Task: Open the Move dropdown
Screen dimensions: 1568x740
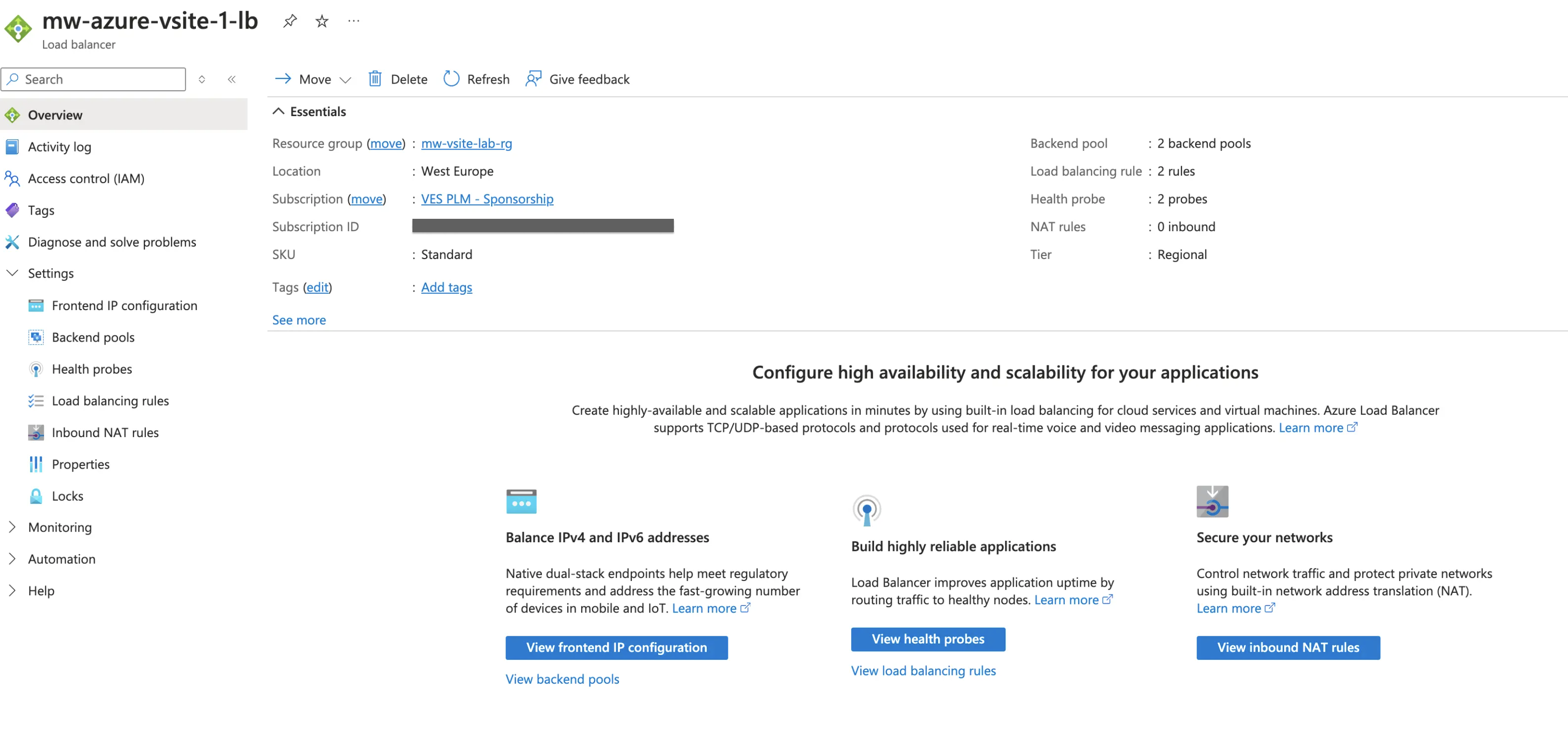Action: click(346, 79)
